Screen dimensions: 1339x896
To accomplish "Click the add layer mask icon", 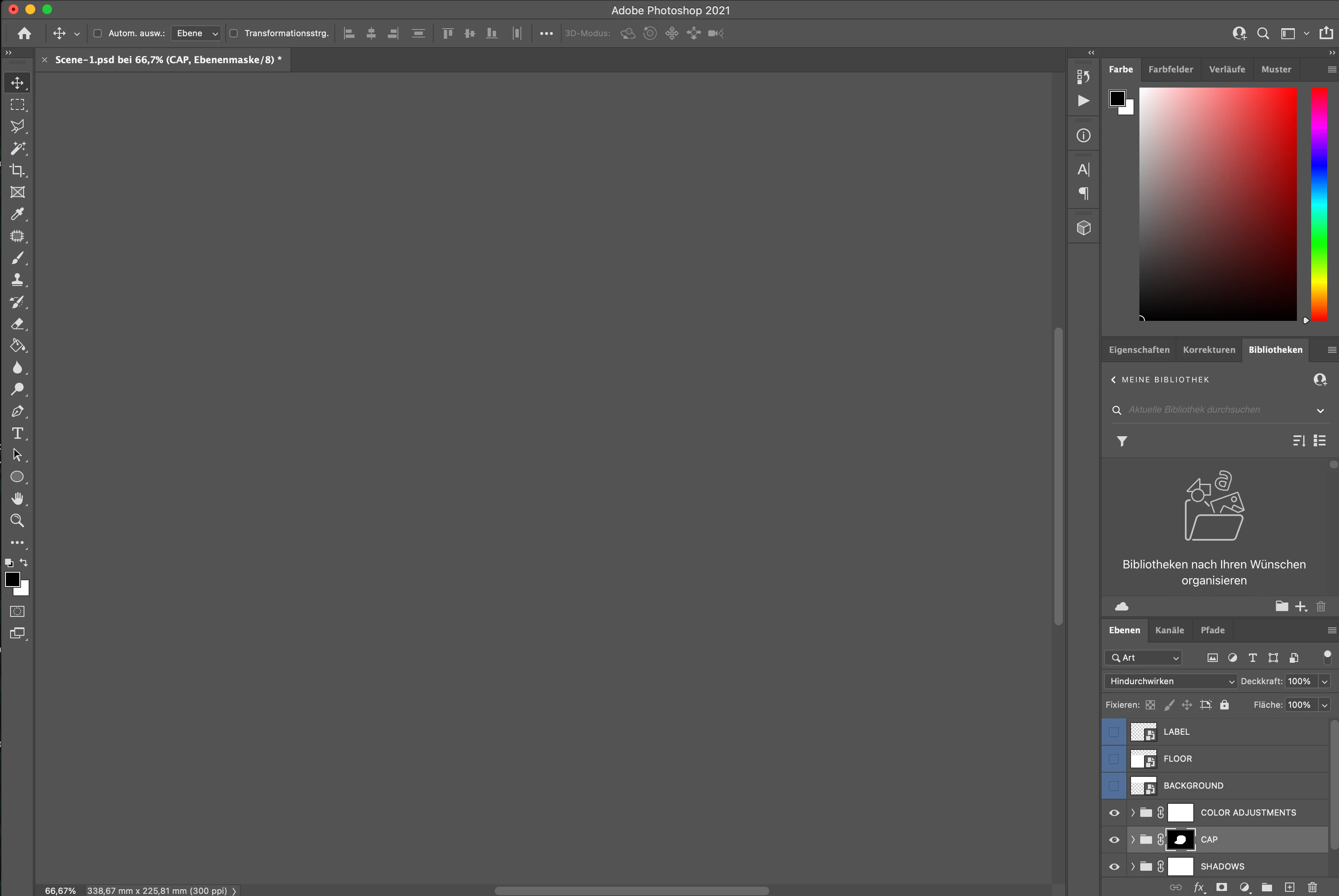I will [1221, 888].
